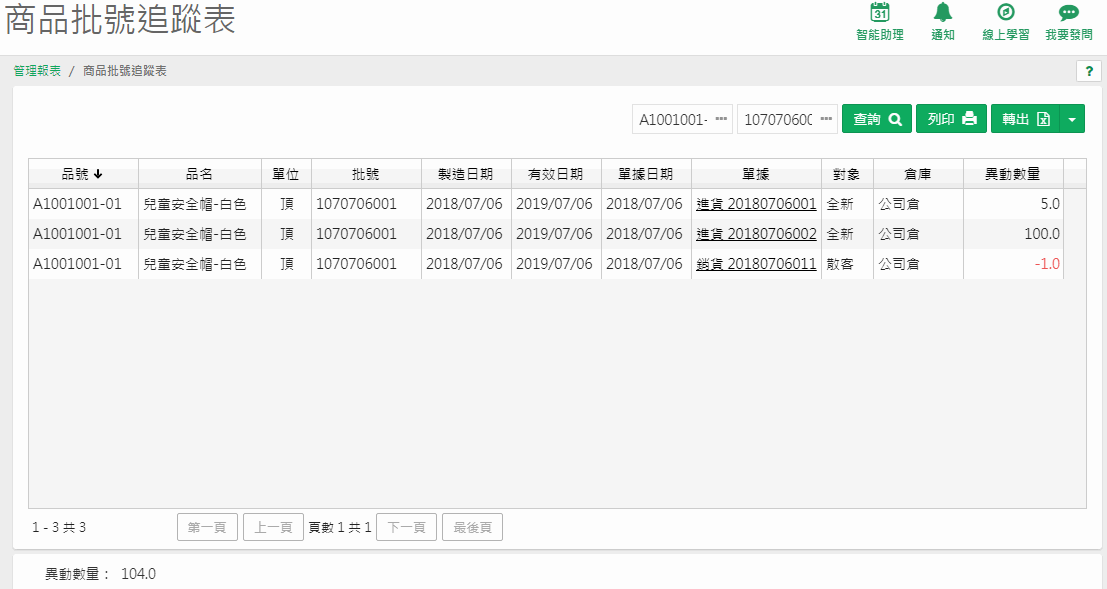
Task: Sort by 倉庫 column header
Action: click(x=918, y=174)
